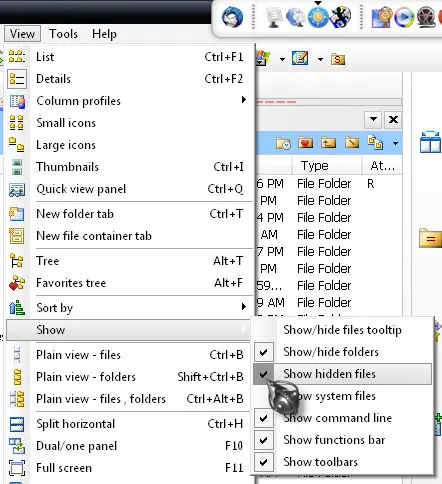Click the red heart favorites folder icon
442x484 pixels.
pyautogui.click(x=306, y=143)
